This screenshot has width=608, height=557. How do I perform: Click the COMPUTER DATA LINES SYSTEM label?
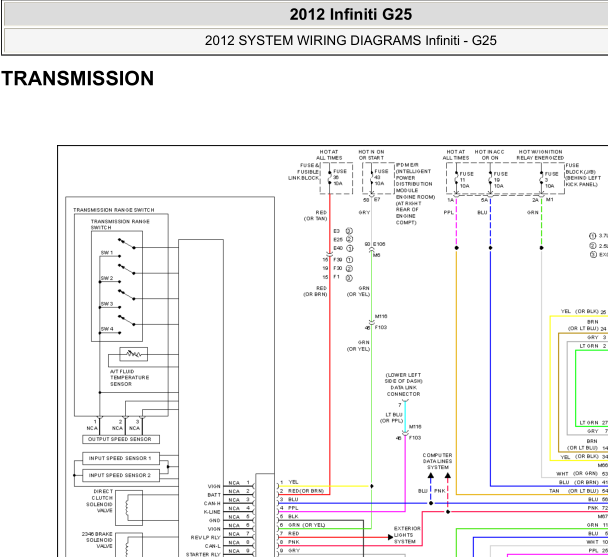437,461
